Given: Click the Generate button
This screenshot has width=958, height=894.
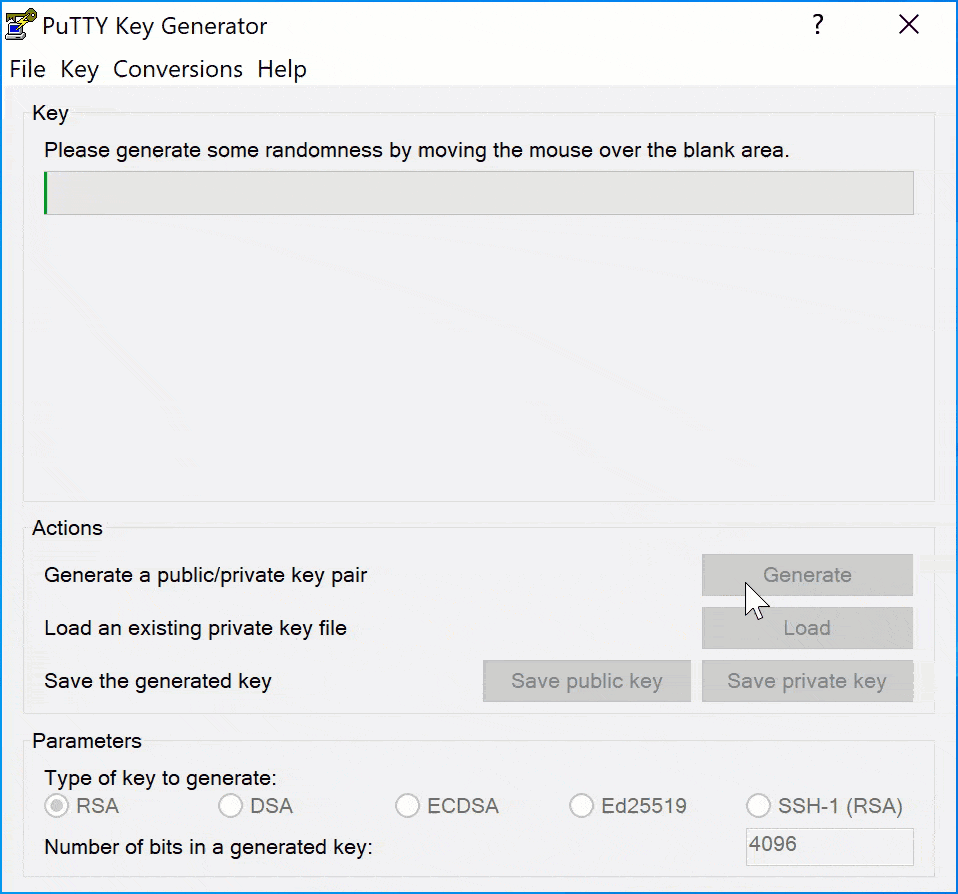Looking at the screenshot, I should pyautogui.click(x=807, y=575).
